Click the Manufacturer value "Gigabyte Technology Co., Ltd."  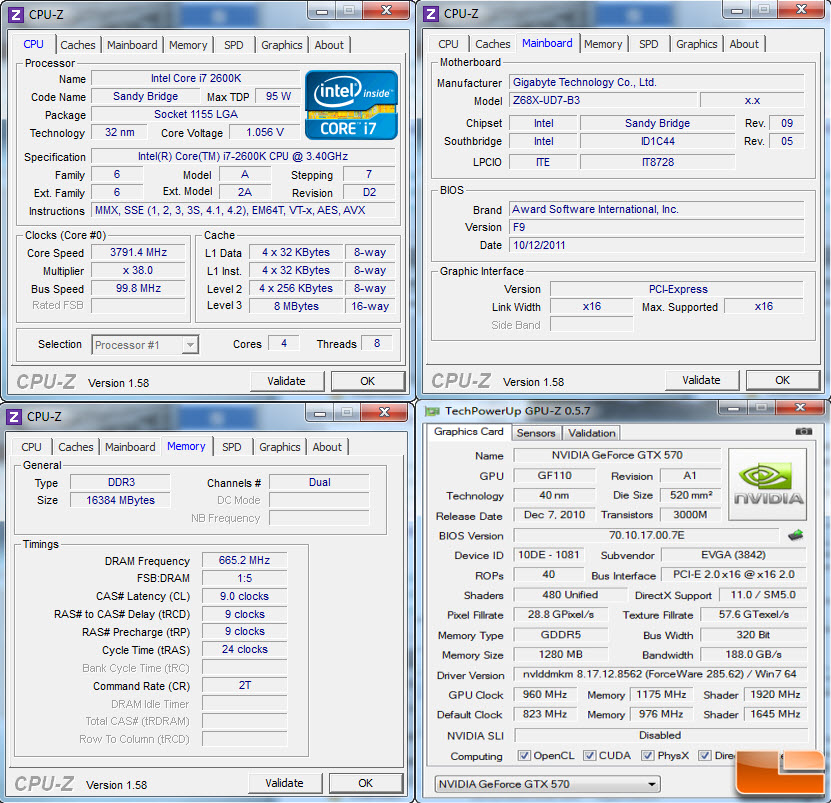tap(657, 82)
